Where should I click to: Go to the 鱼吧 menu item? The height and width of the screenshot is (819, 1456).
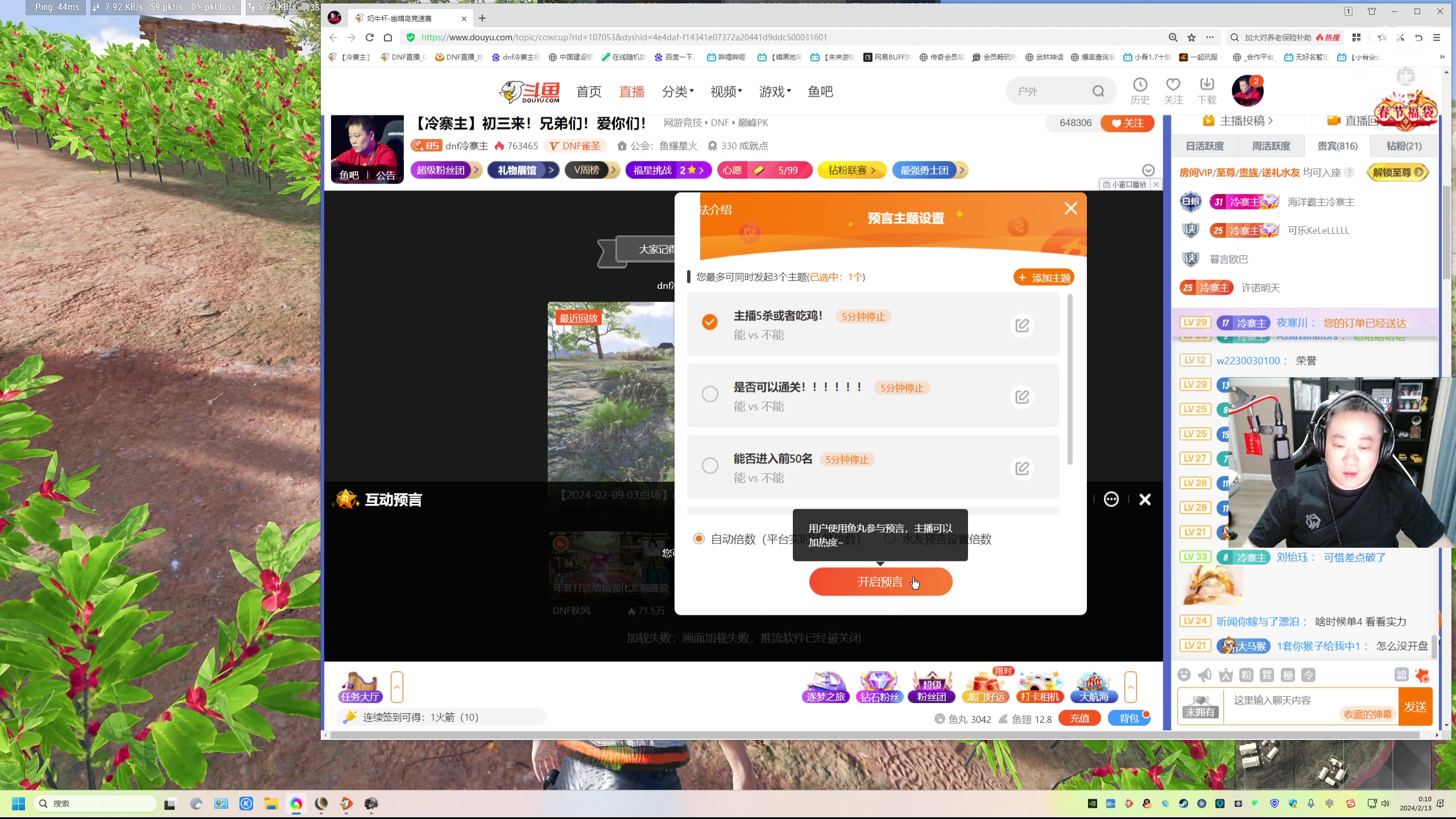[x=820, y=92]
